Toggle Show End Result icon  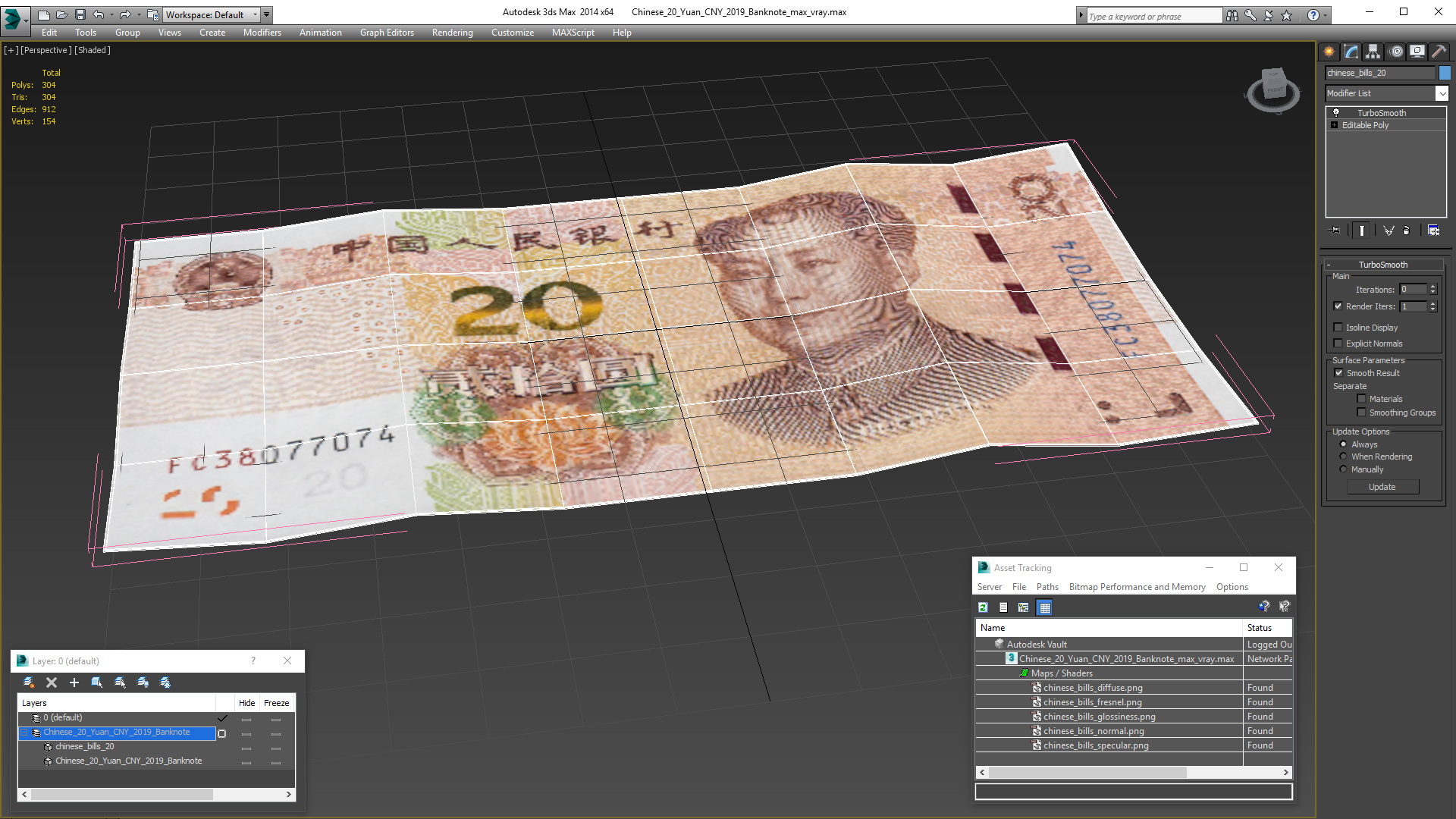pos(1362,231)
